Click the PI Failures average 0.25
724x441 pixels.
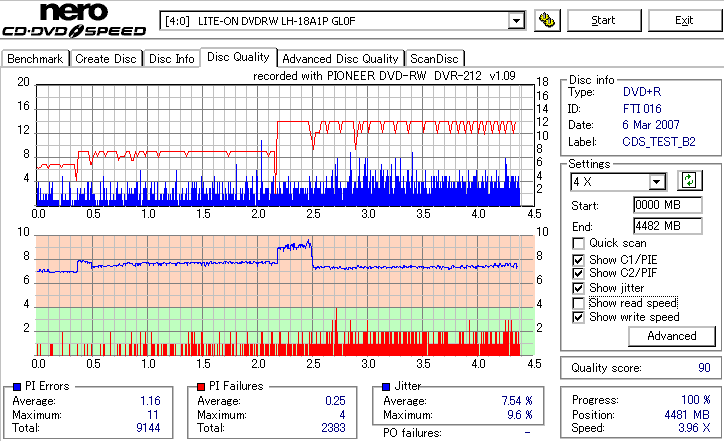click(x=335, y=401)
